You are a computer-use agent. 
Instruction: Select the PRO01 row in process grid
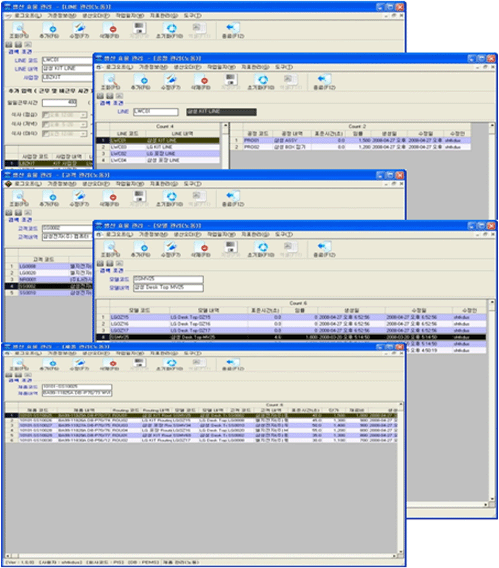coord(351,140)
